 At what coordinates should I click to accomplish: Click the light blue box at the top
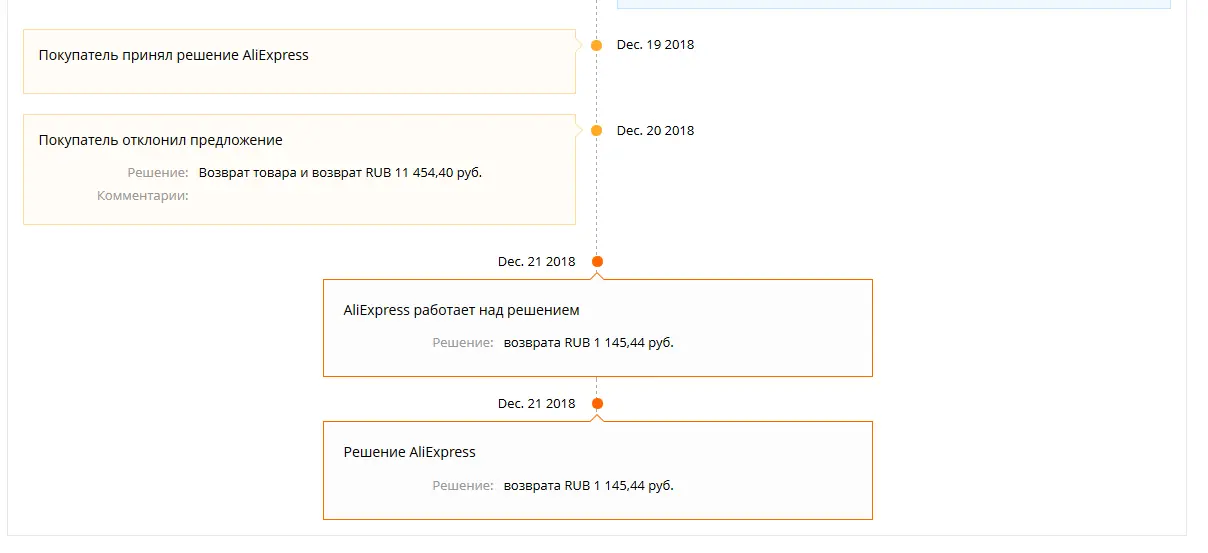tap(894, 5)
